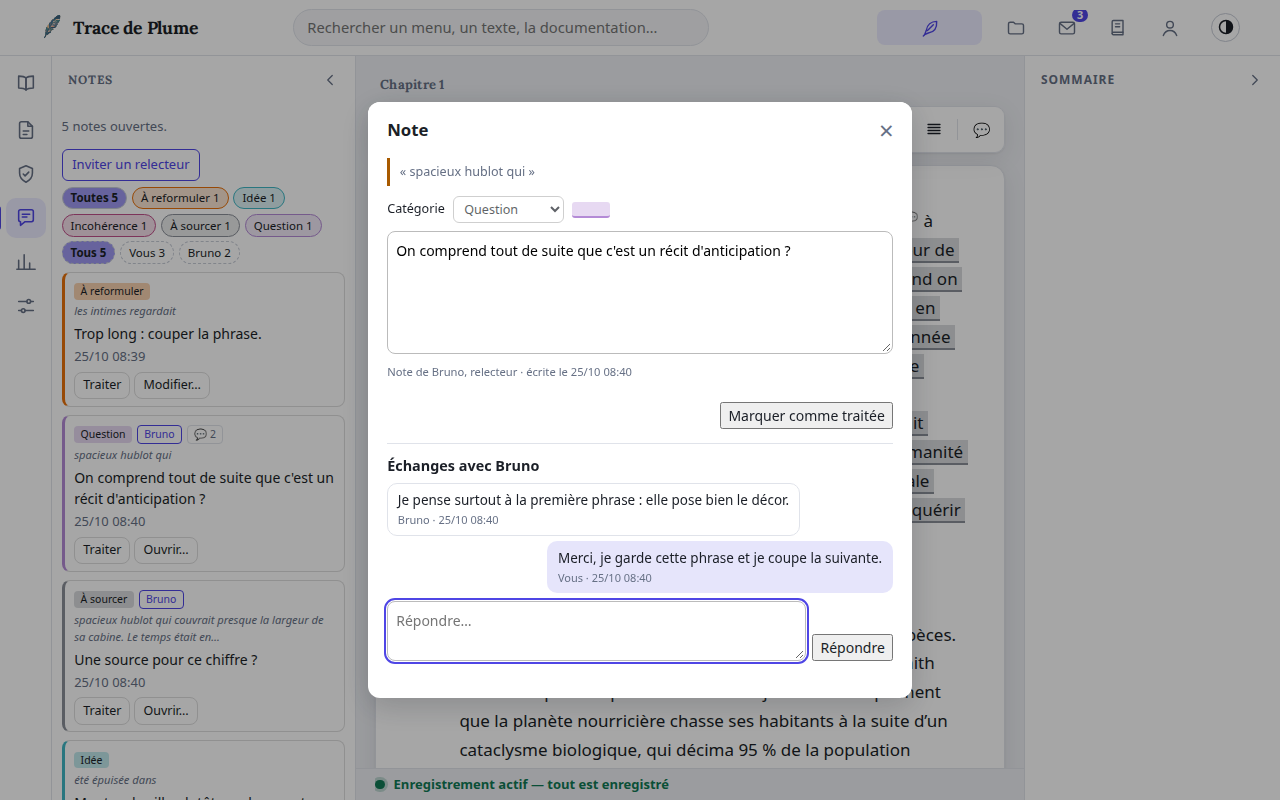Viewport: 1280px width, 800px height.
Task: Click the justify alignment icon in the editor toolbar
Action: coord(934,129)
